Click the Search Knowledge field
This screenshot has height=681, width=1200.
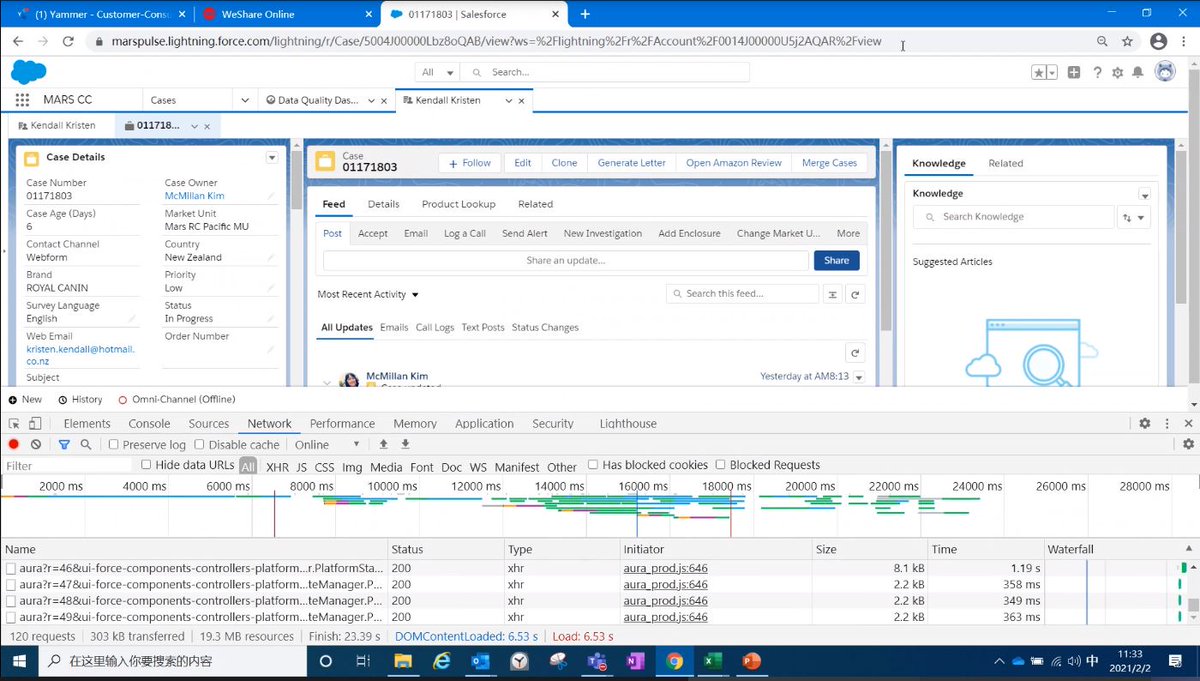tap(1014, 217)
